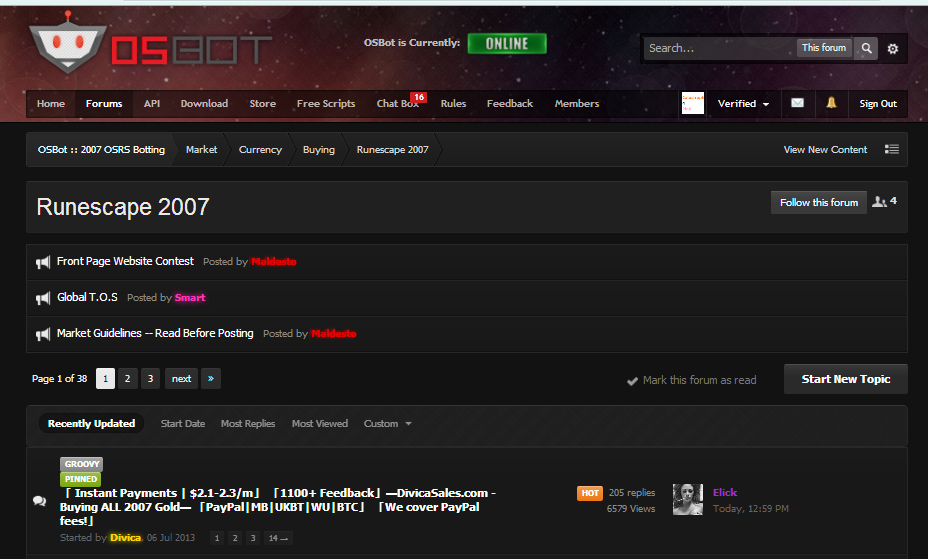Click the Sign Out link
The height and width of the screenshot is (559, 928).
pyautogui.click(x=878, y=104)
